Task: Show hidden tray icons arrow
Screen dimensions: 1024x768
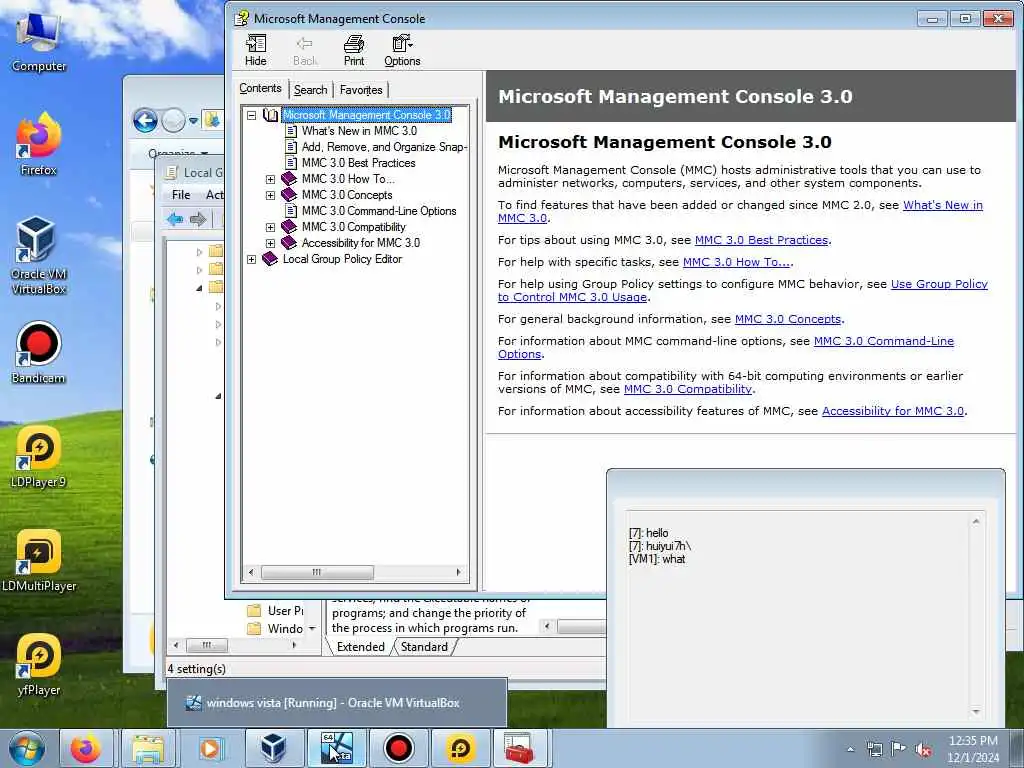Action: (850, 750)
